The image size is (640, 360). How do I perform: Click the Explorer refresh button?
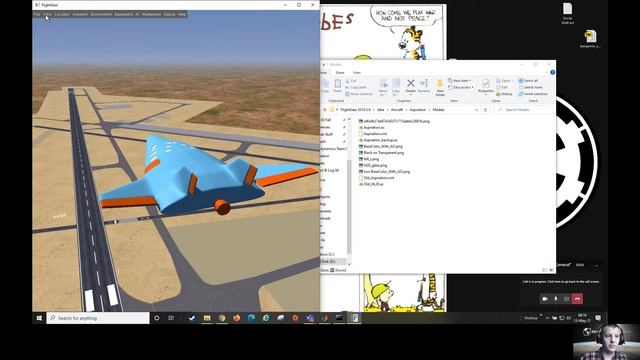[x=485, y=110]
